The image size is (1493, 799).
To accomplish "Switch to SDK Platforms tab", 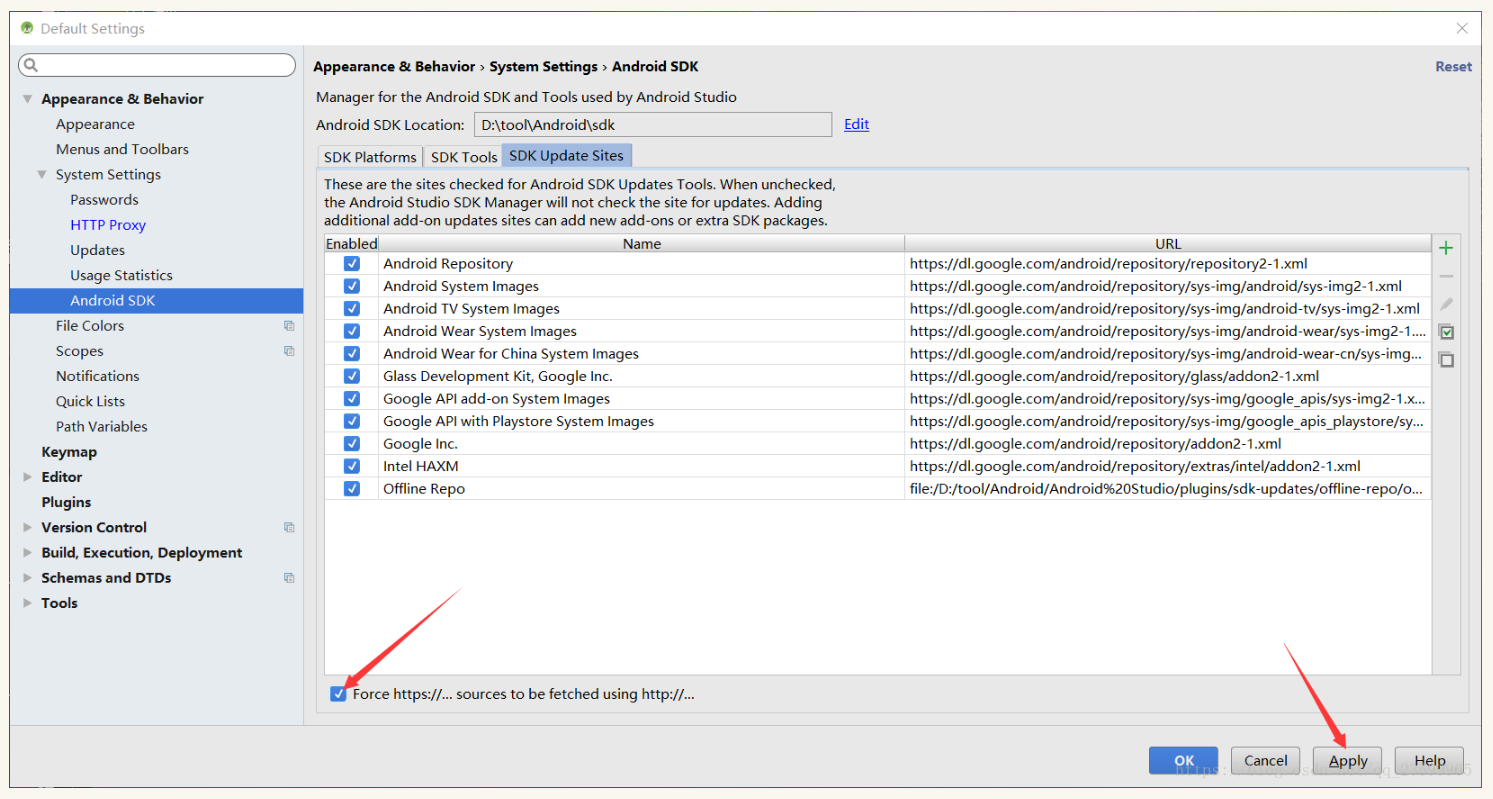I will coord(370,157).
